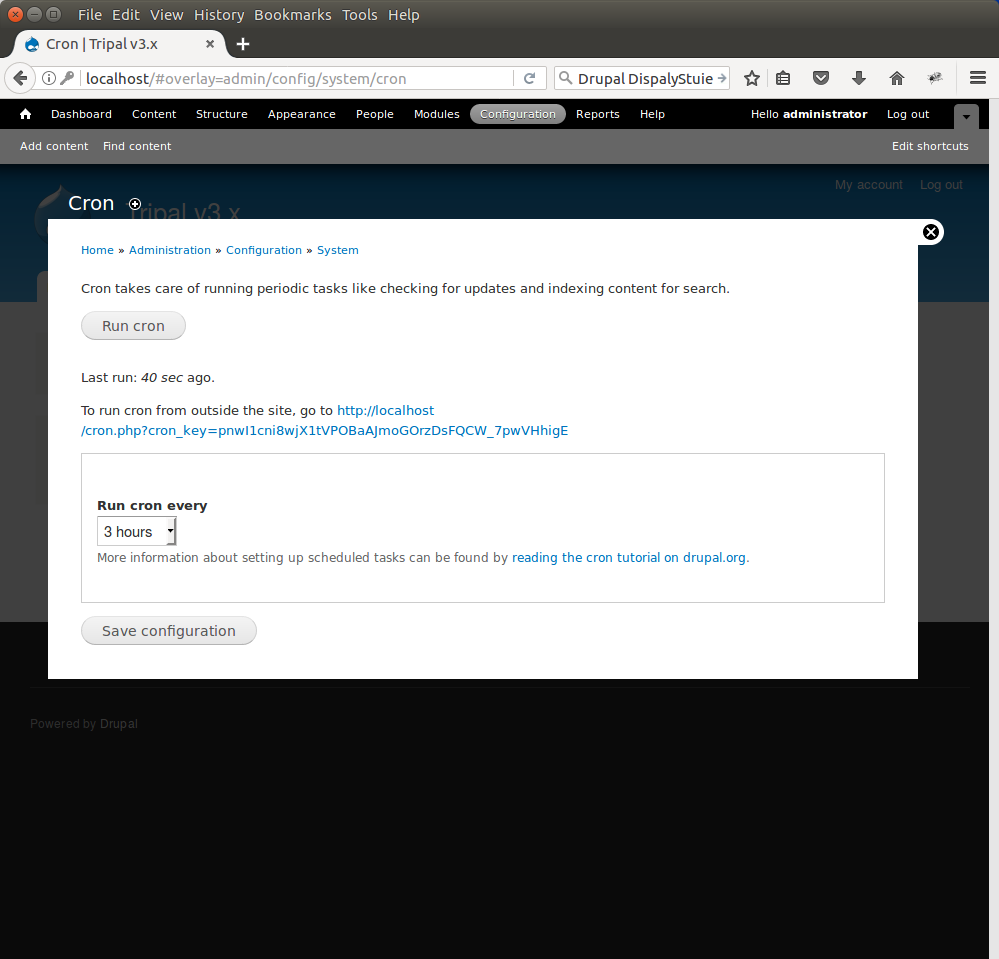Click the Administration breadcrumb link
Viewport: 999px width, 959px height.
(170, 250)
